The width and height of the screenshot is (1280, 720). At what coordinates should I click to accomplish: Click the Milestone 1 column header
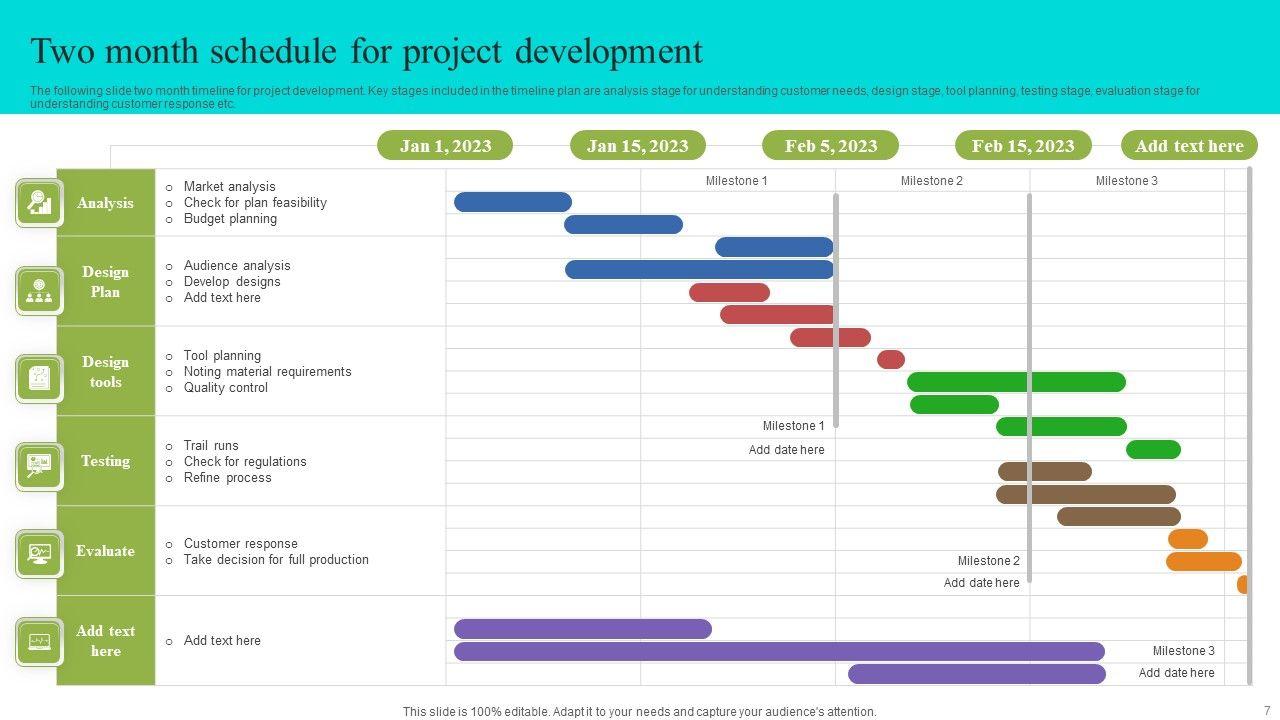736,181
